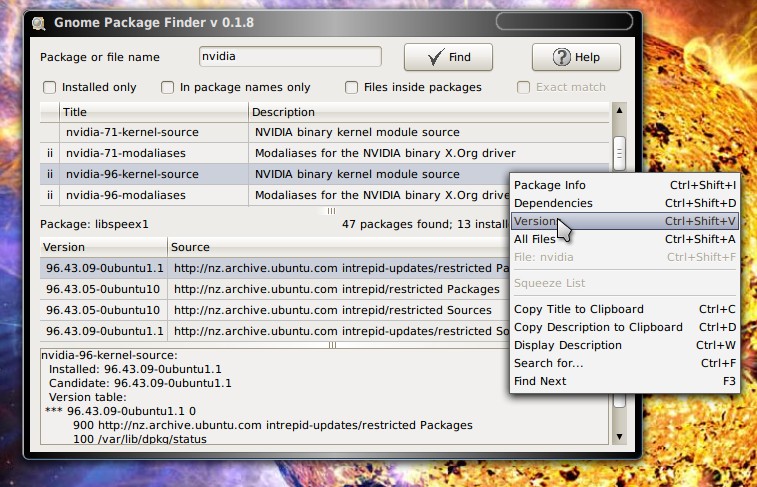The height and width of the screenshot is (487, 757).
Task: Choose Display Description menu entry
Action: click(x=625, y=345)
